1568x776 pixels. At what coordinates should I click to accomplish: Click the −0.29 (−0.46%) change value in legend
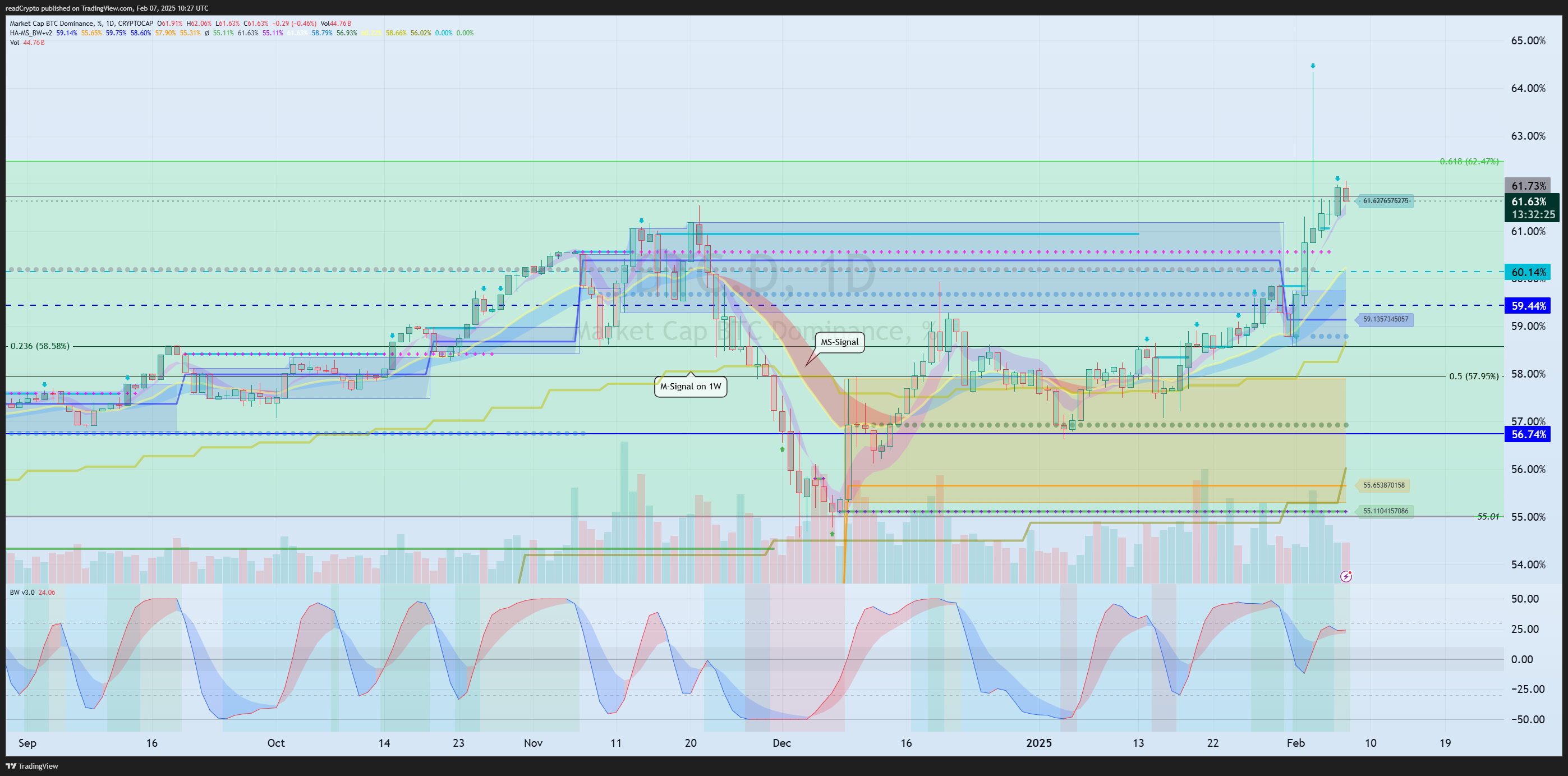pos(293,24)
